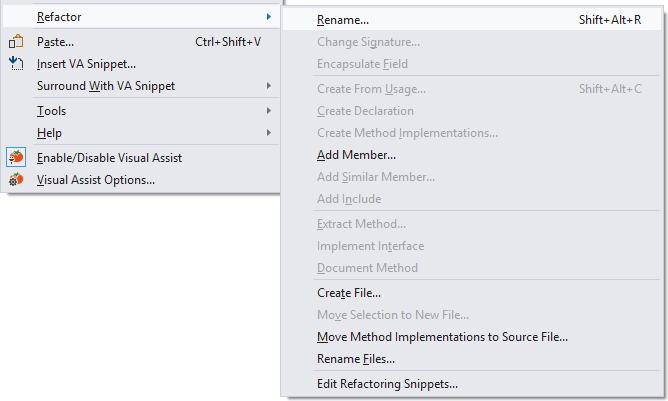Image resolution: width=668 pixels, height=401 pixels.
Task: Click the Help menu entry
Action: click(49, 133)
